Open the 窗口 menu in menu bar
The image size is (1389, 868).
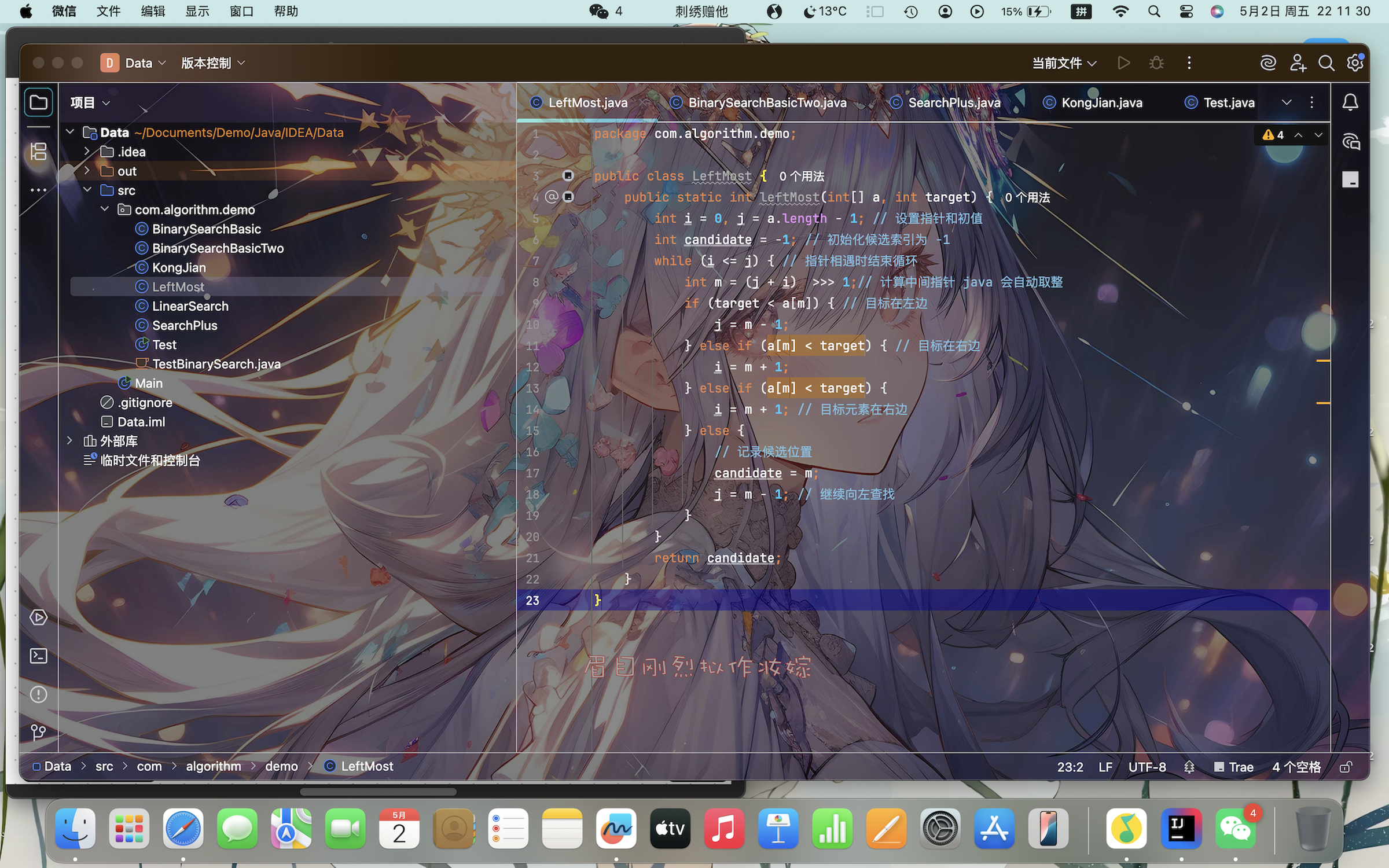(241, 12)
